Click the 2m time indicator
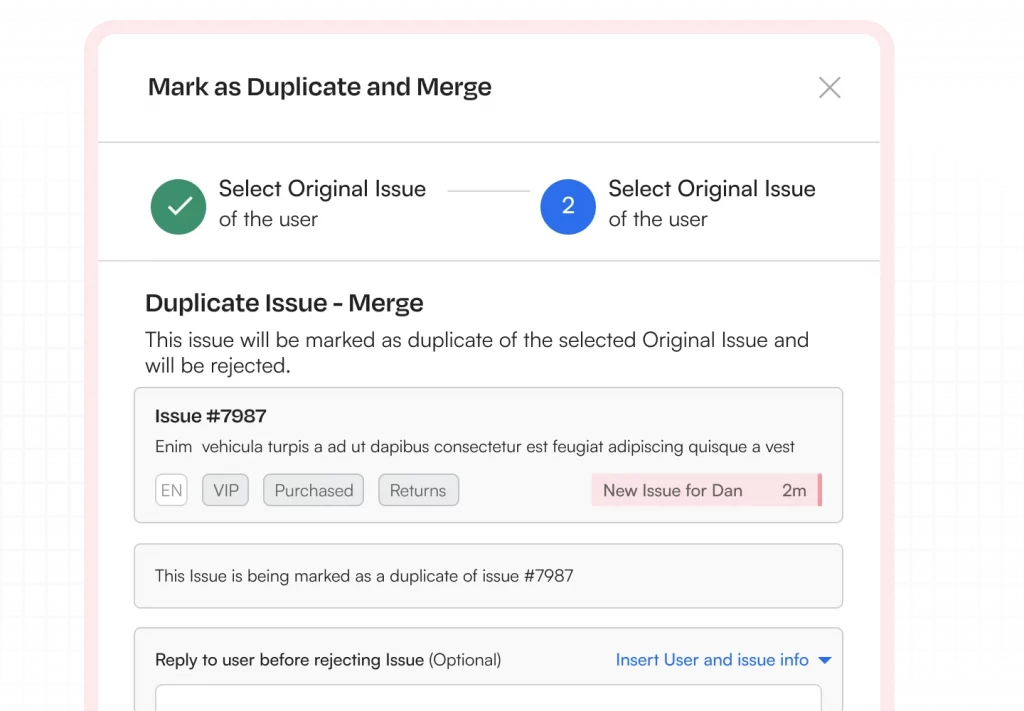The image size is (1024, 711). (794, 490)
